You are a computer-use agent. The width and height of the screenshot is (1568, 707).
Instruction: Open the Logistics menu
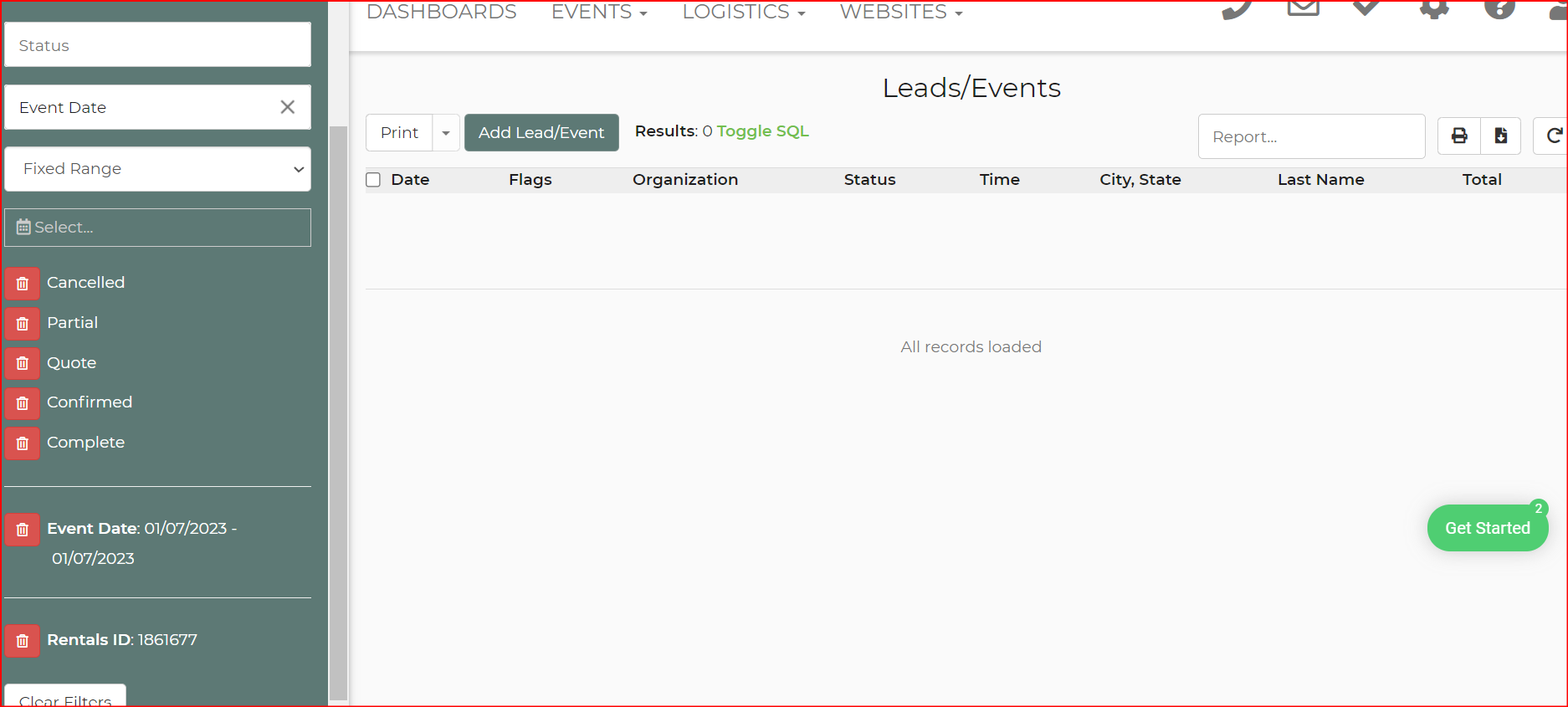pyautogui.click(x=743, y=12)
